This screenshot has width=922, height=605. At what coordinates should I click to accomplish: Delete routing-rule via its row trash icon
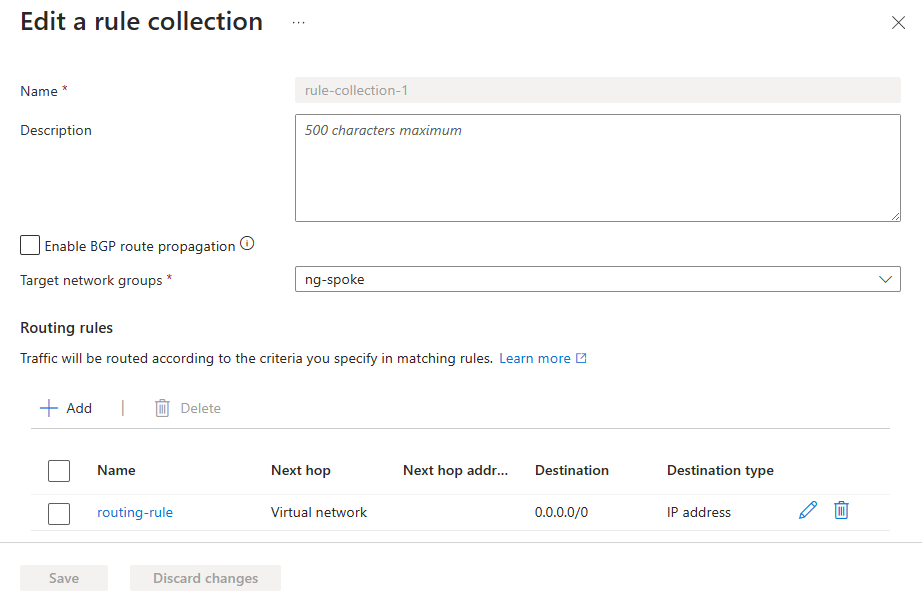click(x=841, y=510)
